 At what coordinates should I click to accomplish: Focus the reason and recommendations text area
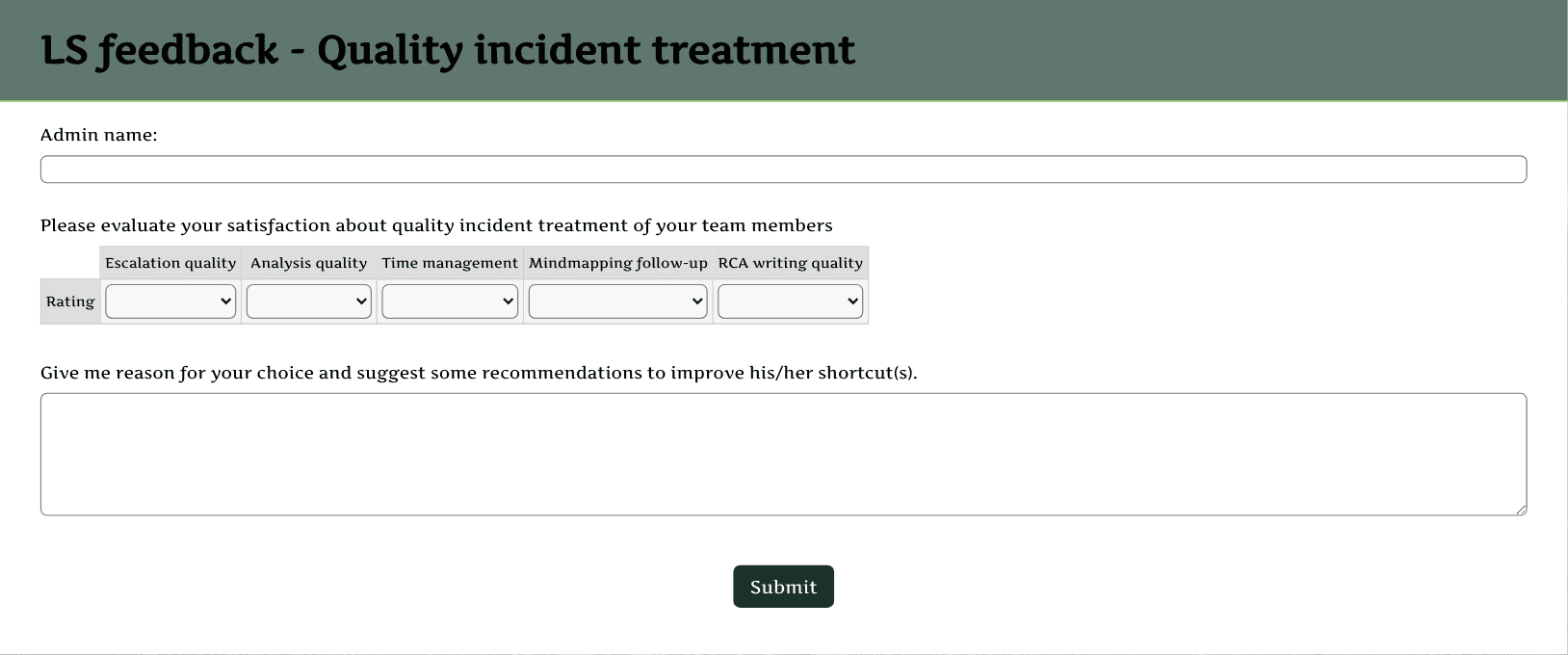point(783,454)
